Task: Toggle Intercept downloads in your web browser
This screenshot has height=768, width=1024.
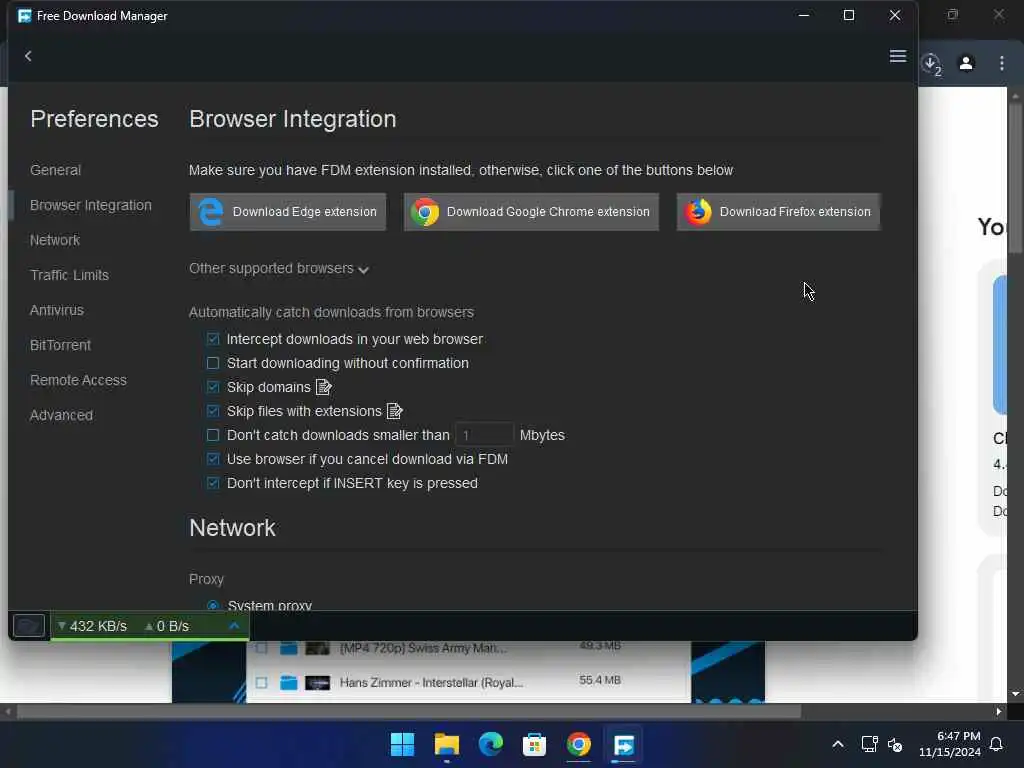Action: (x=213, y=339)
